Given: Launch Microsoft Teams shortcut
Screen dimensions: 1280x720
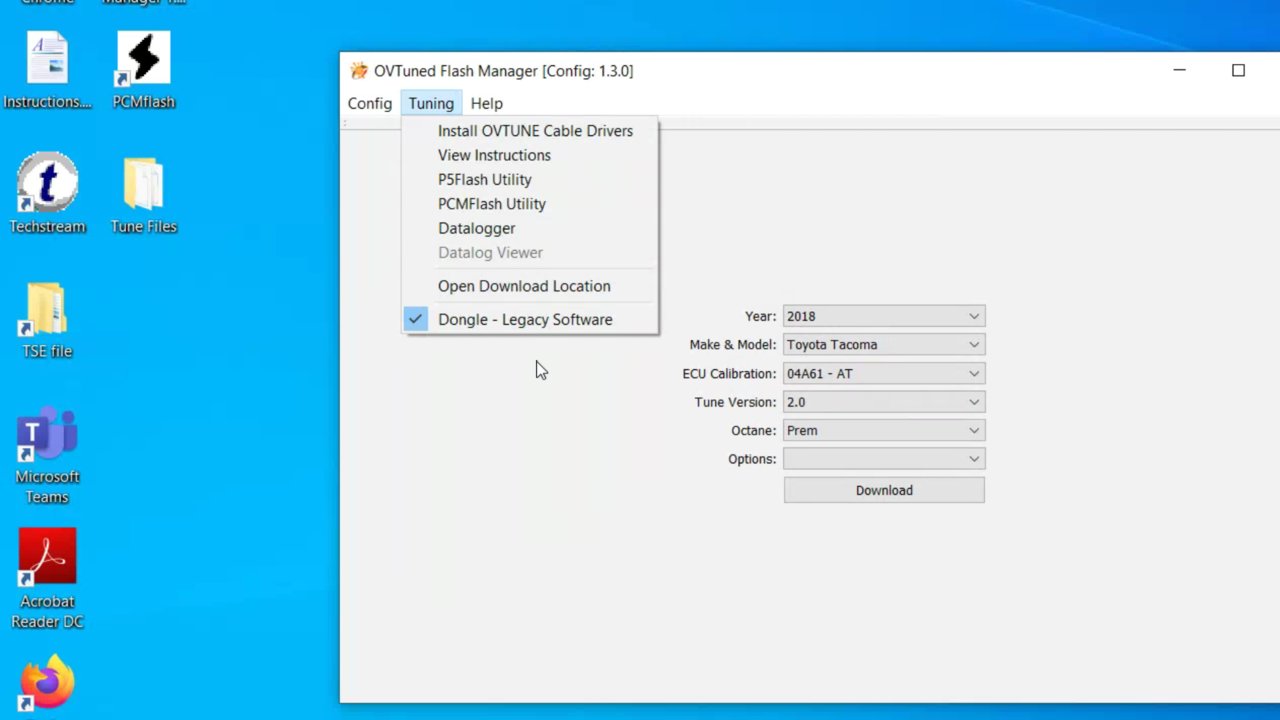Looking at the screenshot, I should 47,455.
